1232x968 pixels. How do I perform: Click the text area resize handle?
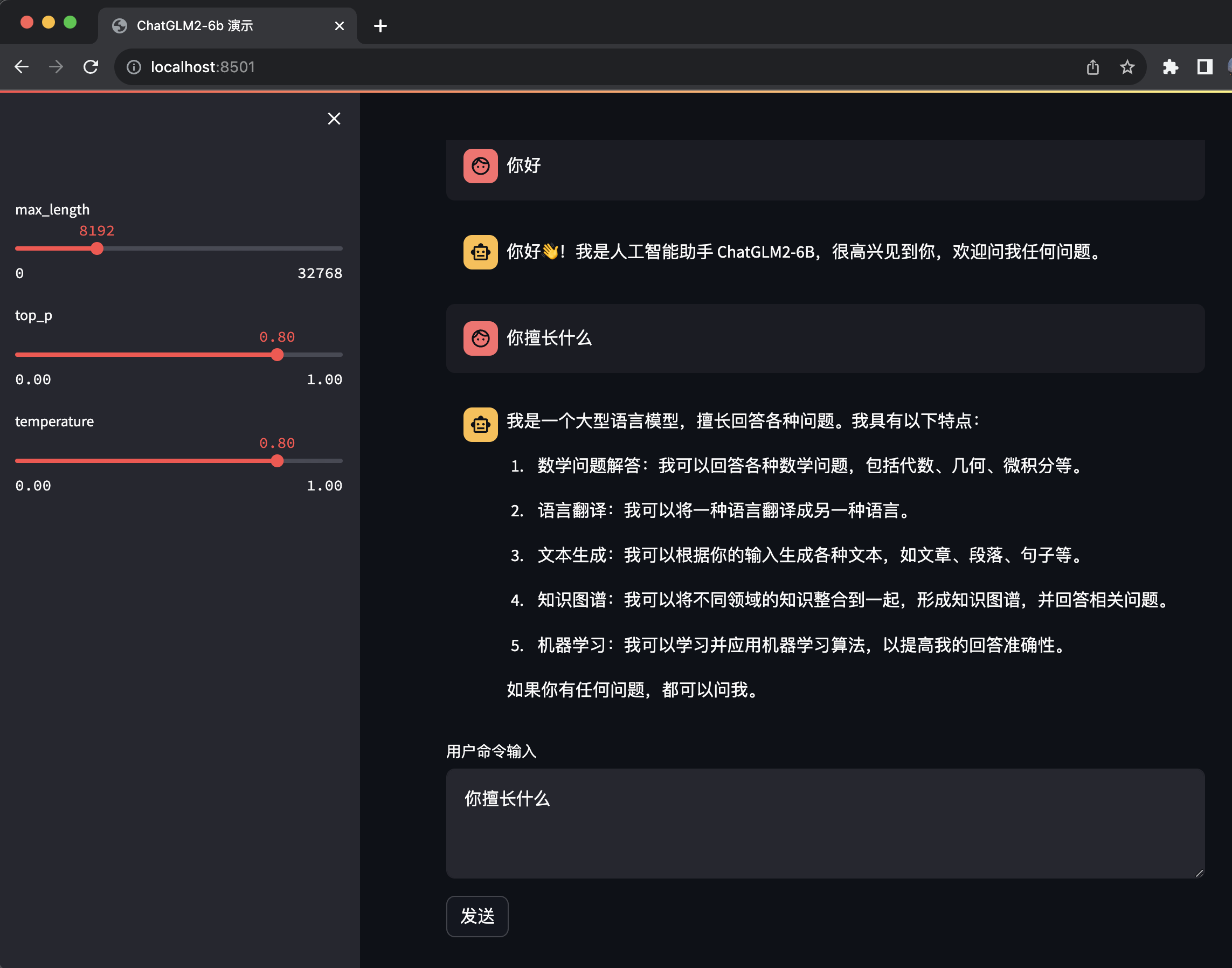pos(1199,873)
